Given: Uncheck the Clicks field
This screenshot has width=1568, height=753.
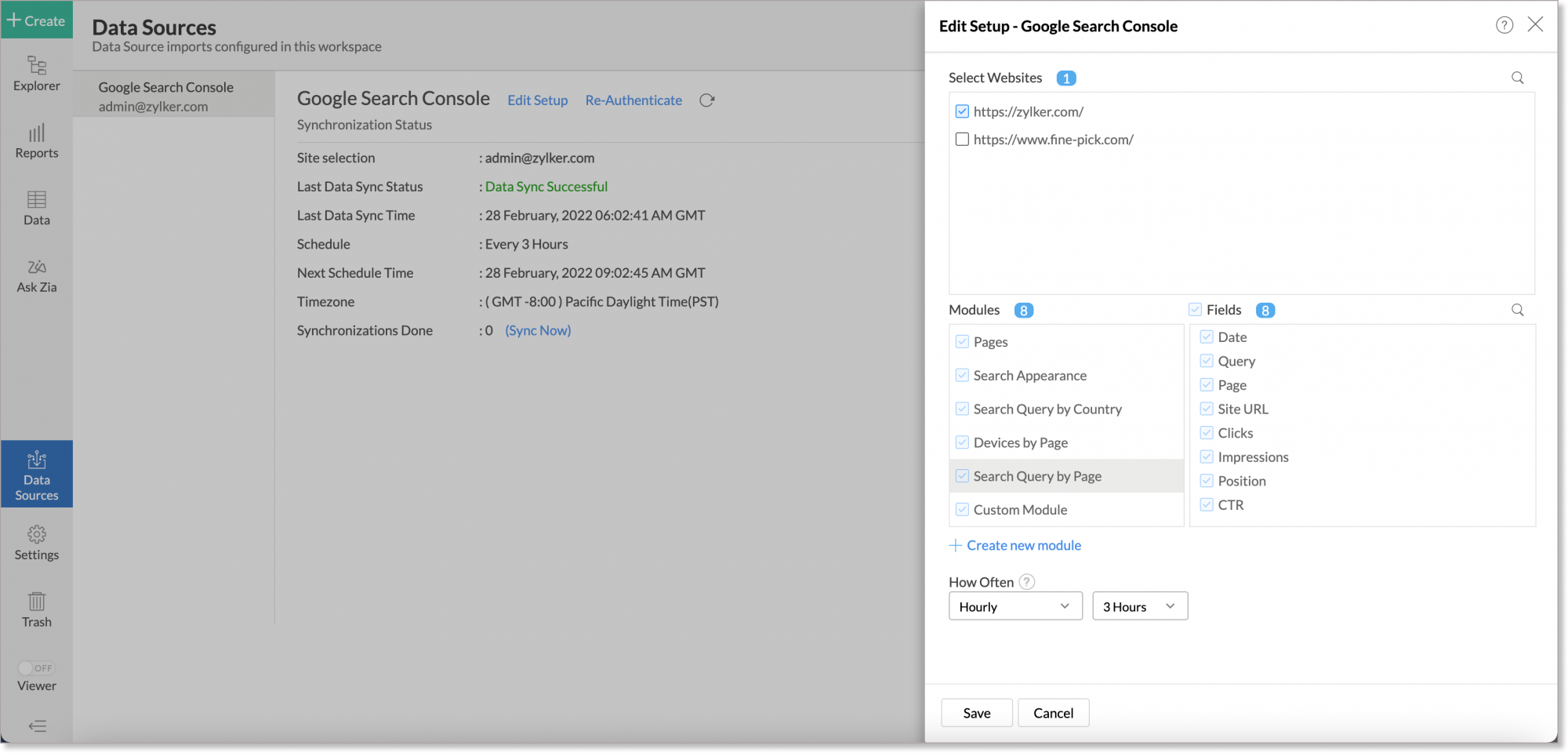Looking at the screenshot, I should 1206,432.
